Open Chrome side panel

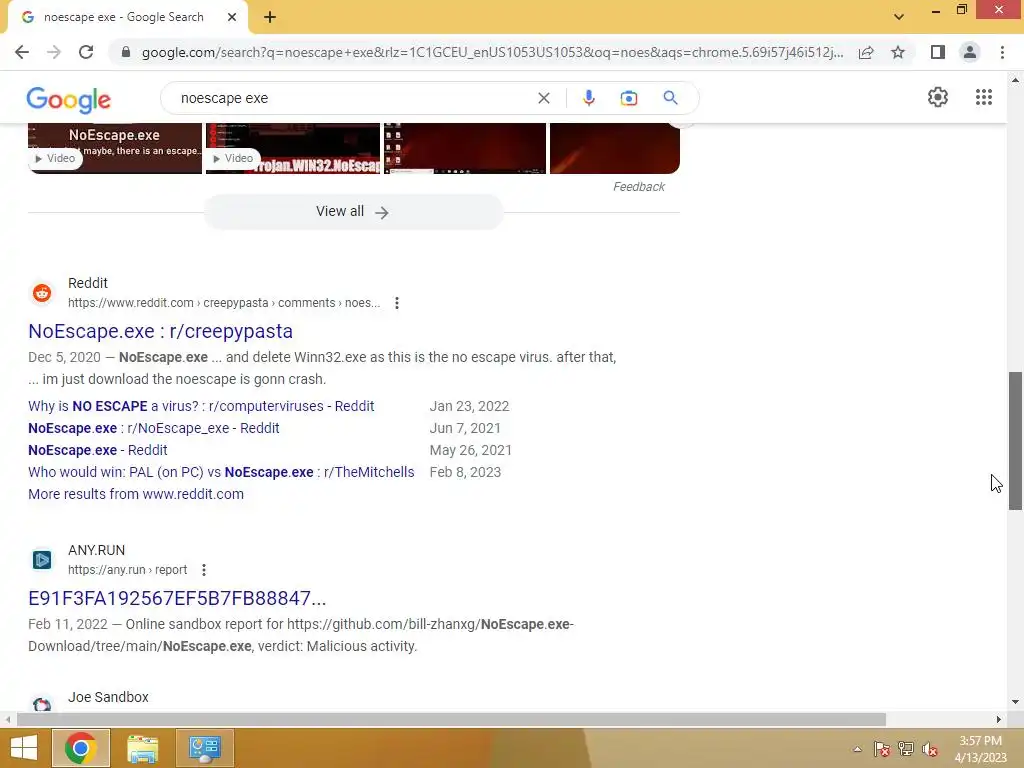tap(938, 52)
